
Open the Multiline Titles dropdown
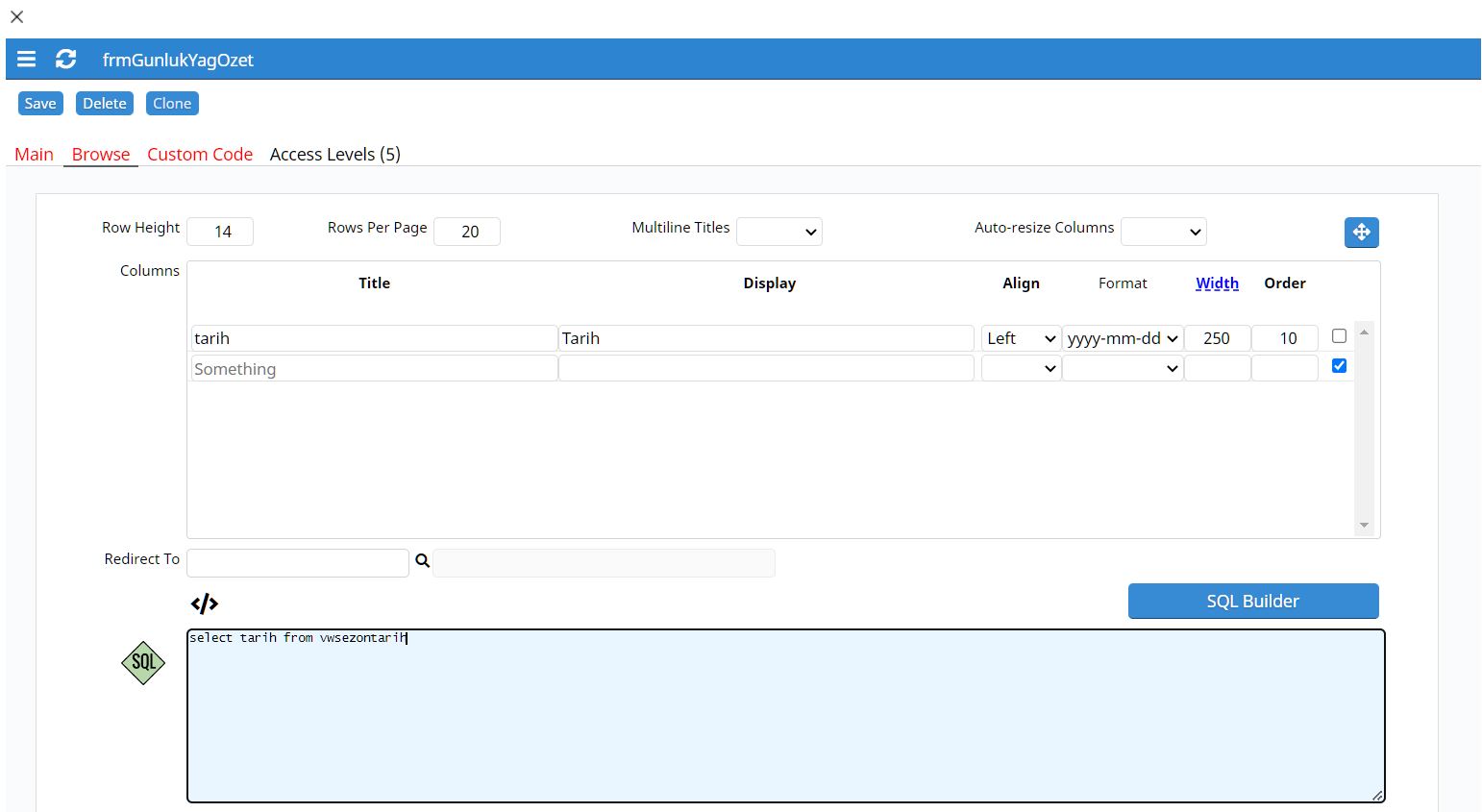[779, 232]
